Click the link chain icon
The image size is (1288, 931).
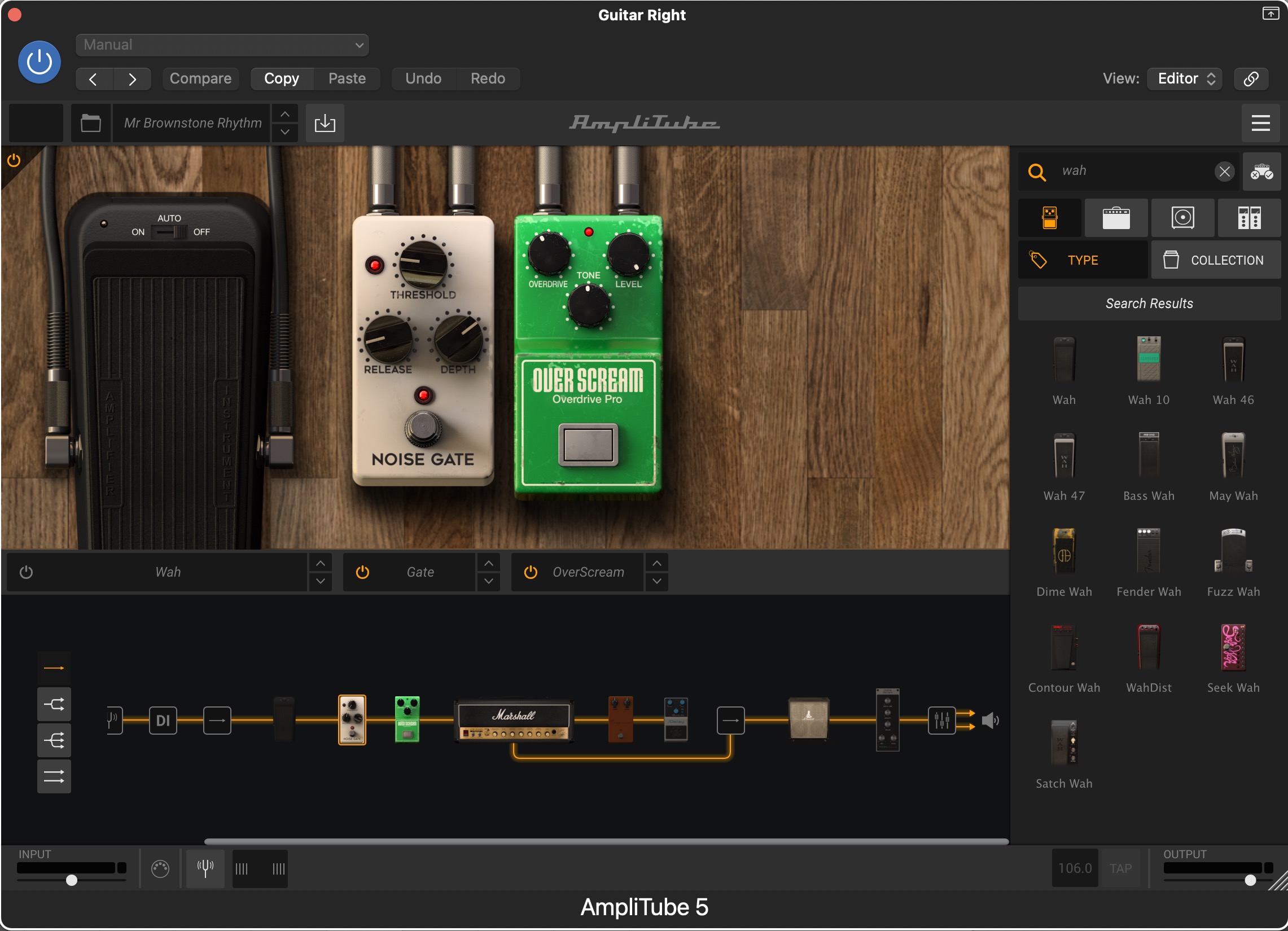pyautogui.click(x=1251, y=78)
